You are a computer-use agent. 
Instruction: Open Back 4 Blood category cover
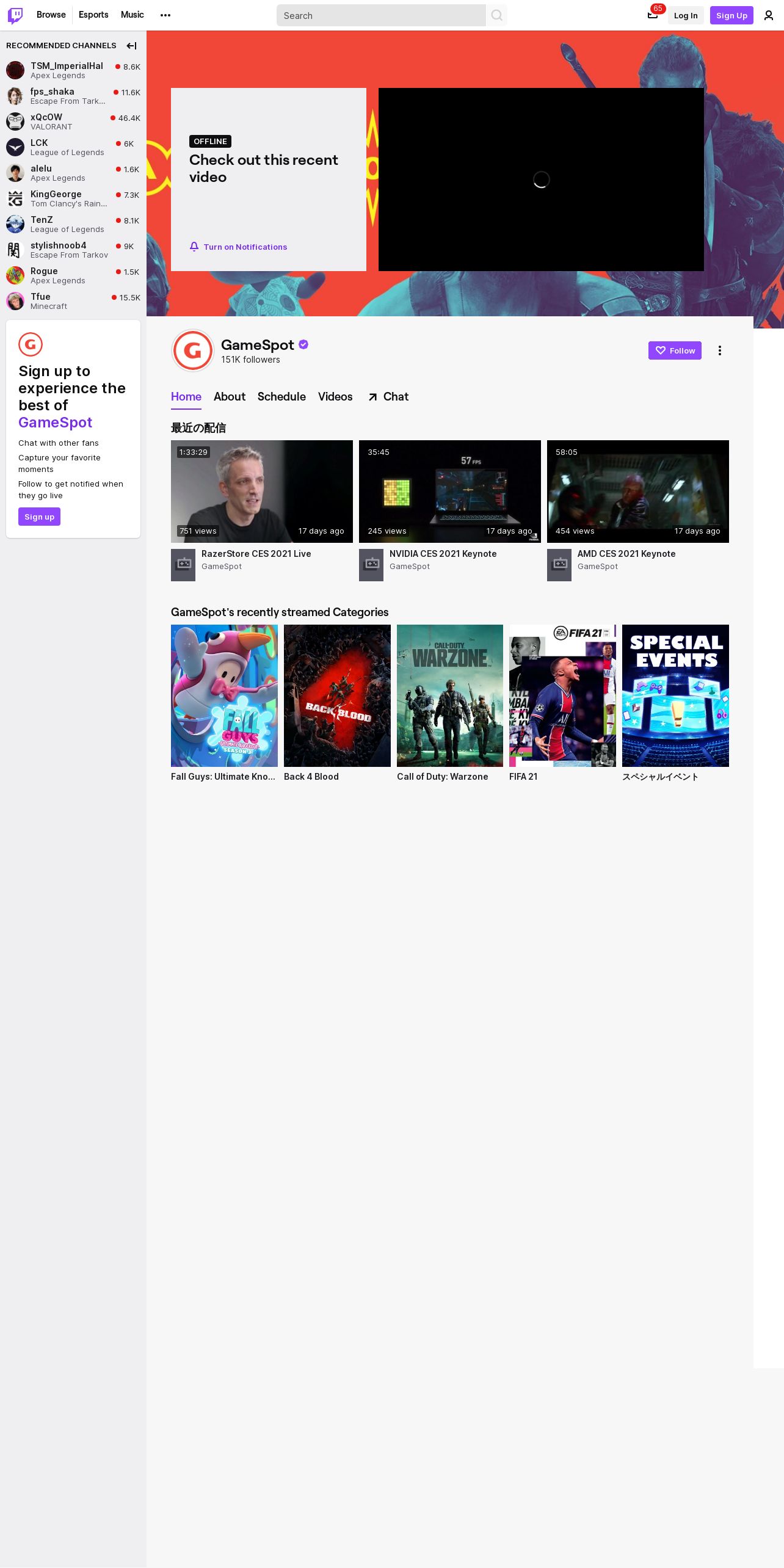pyautogui.click(x=337, y=695)
